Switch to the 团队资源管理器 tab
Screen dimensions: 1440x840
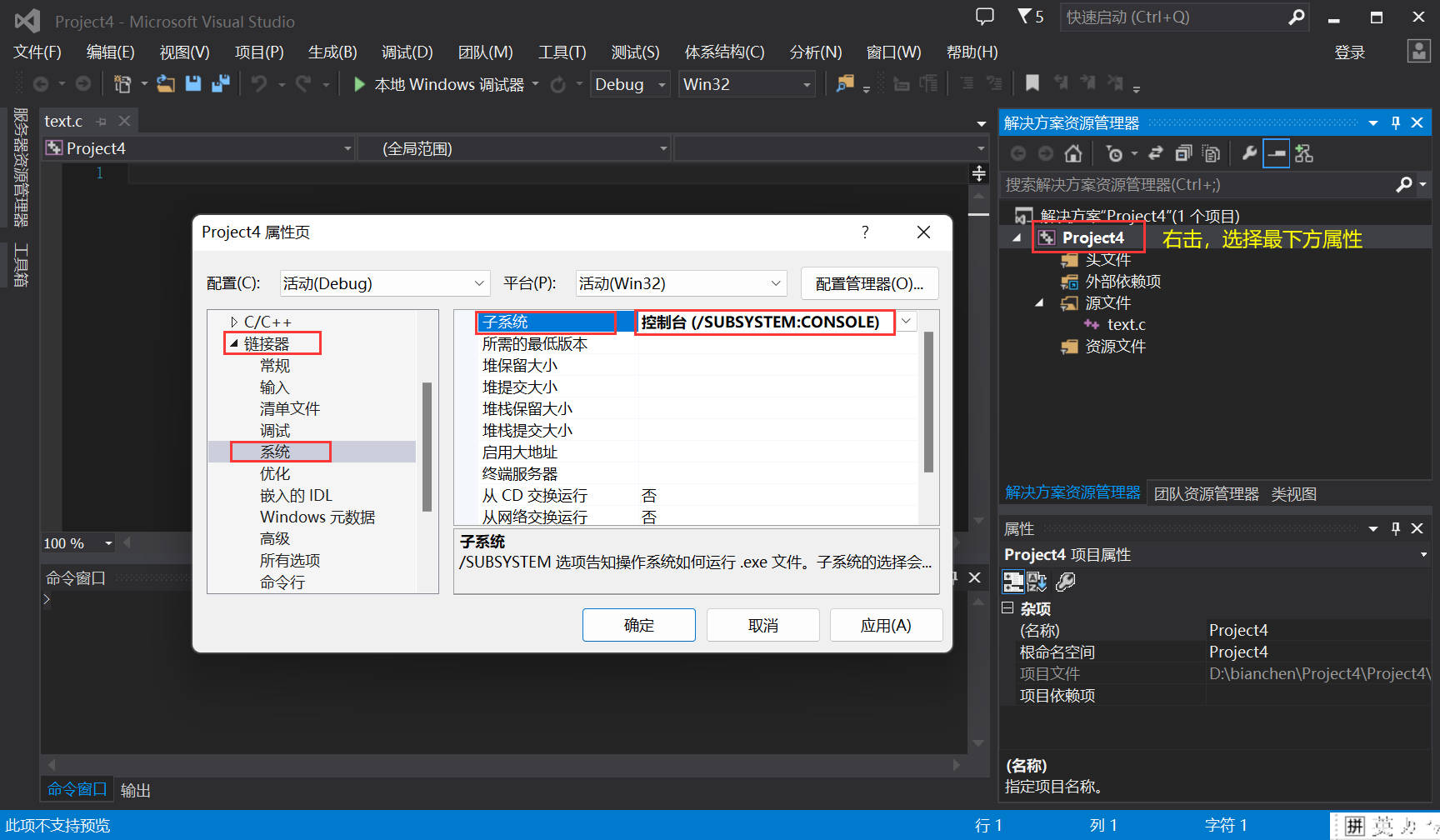(x=1206, y=494)
